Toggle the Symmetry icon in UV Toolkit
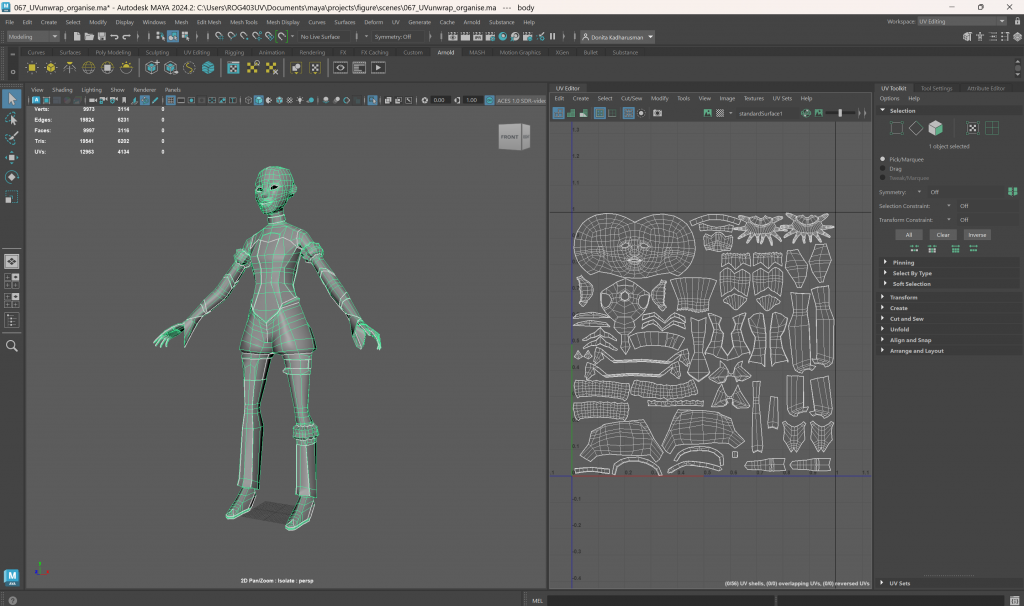The height and width of the screenshot is (606, 1024). 1012,191
